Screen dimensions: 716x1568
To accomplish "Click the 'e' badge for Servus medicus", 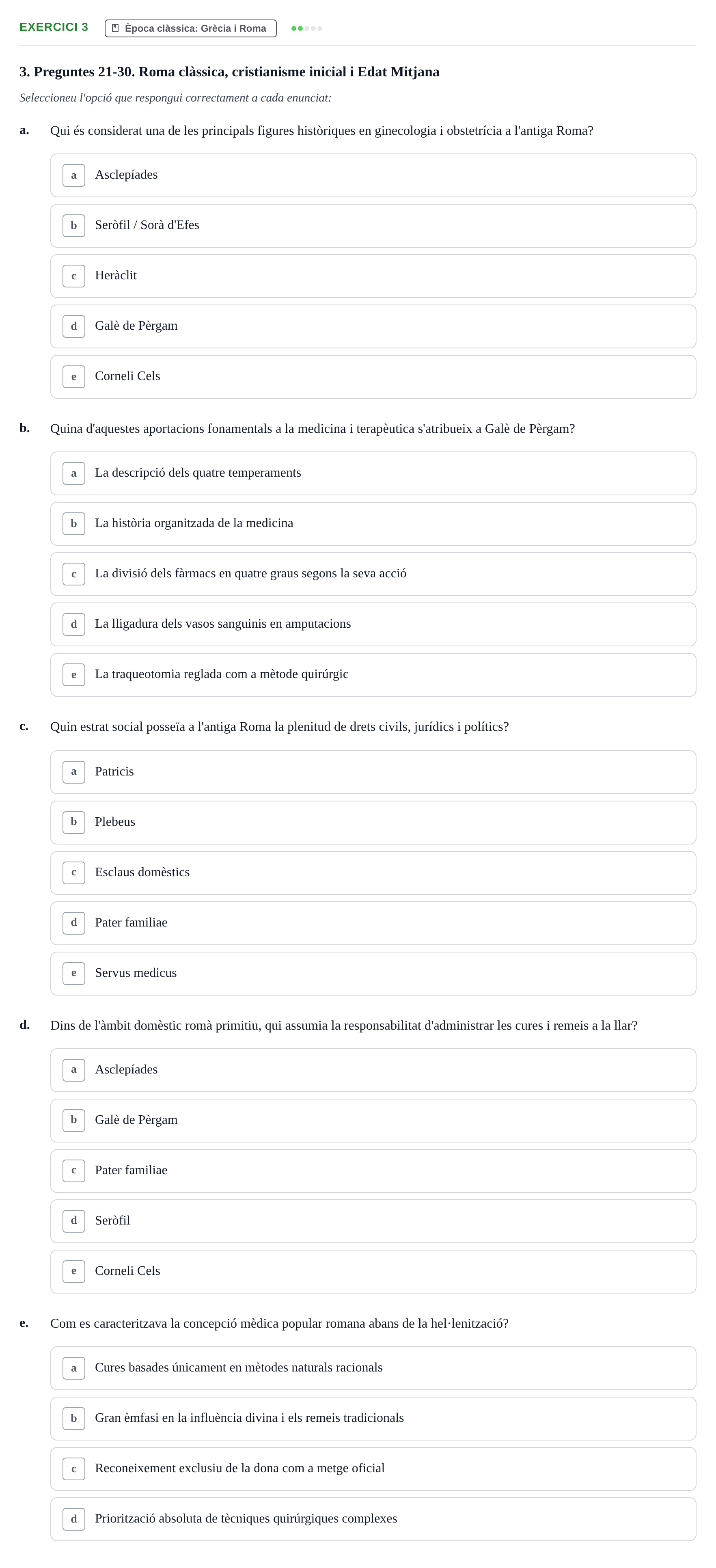I will pos(73,973).
